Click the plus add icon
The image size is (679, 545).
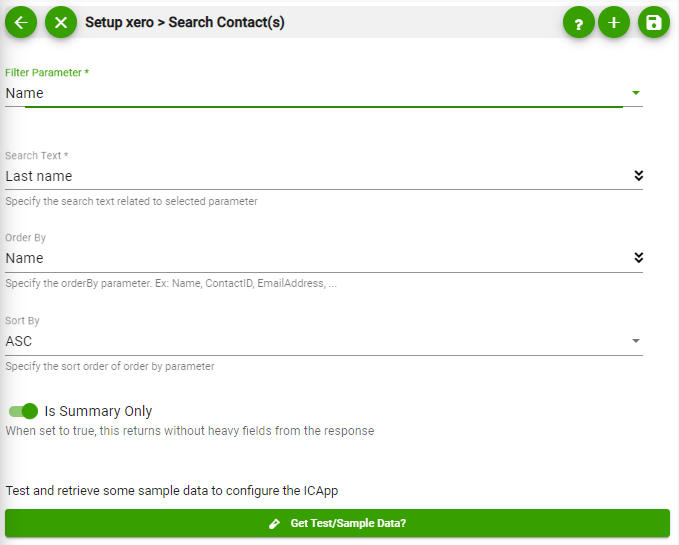tap(614, 23)
